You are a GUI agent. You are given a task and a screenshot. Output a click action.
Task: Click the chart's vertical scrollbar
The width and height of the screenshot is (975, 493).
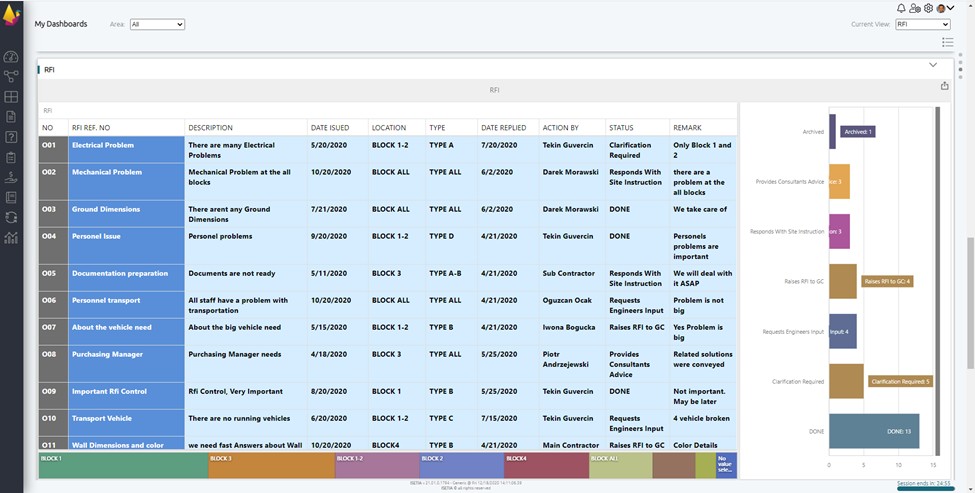pyautogui.click(x=938, y=281)
